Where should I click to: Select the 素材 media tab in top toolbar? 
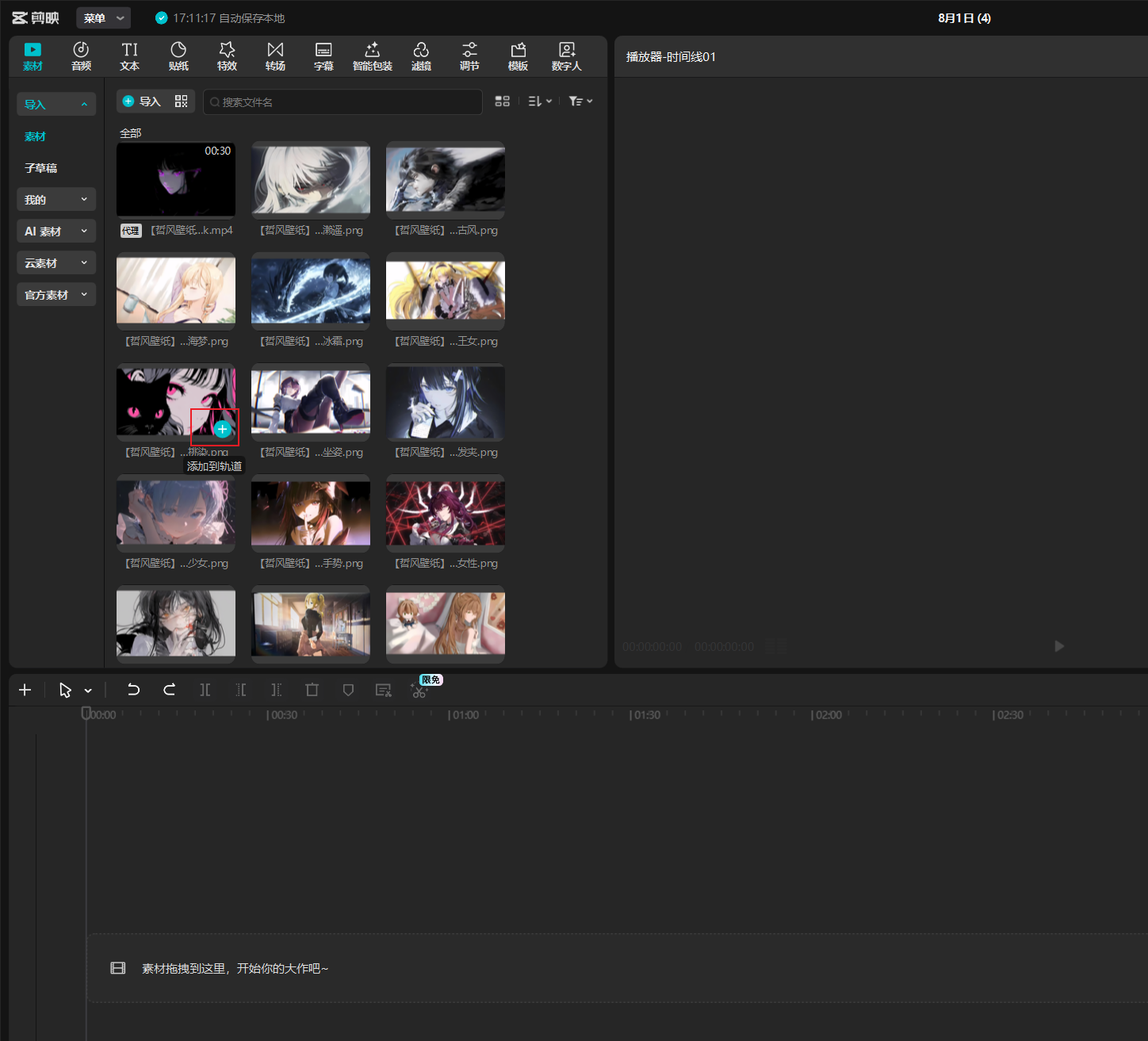pyautogui.click(x=33, y=56)
